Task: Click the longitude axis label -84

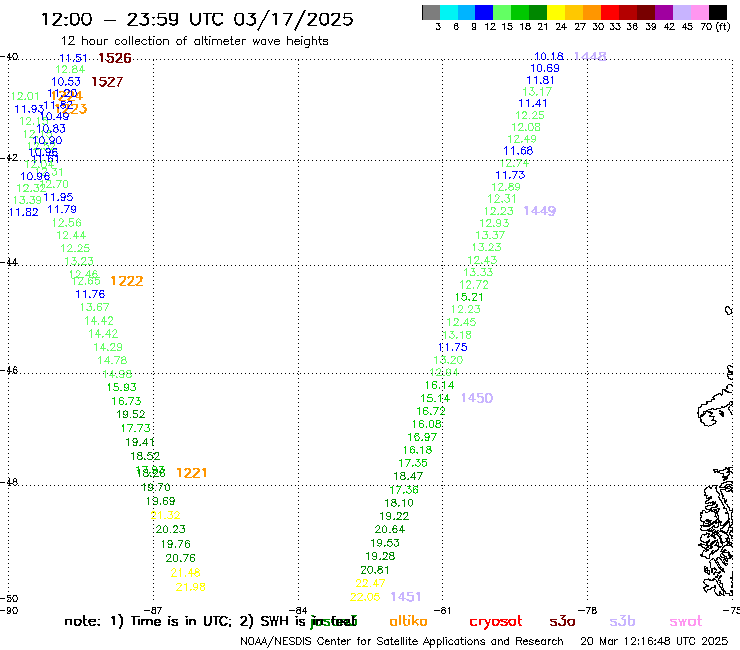Action: 298,611
